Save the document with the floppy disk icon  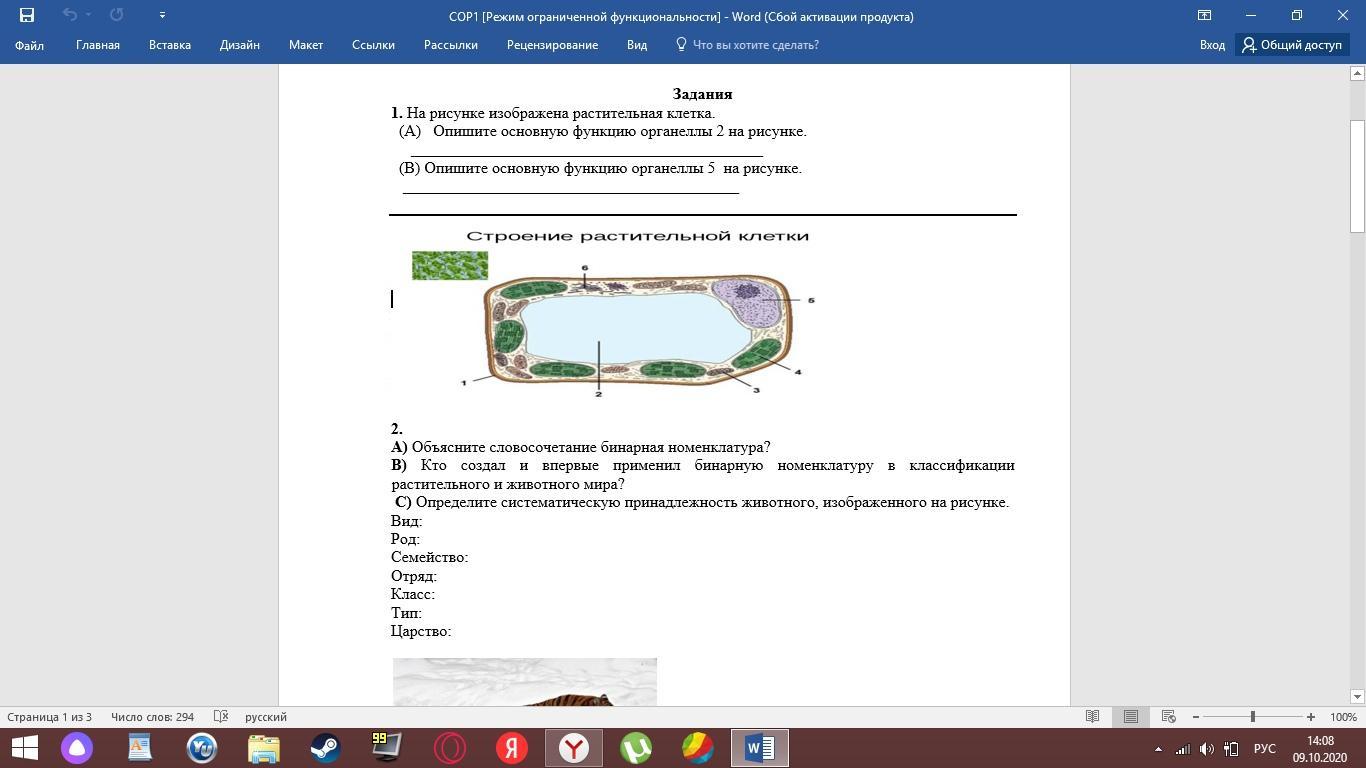click(27, 15)
